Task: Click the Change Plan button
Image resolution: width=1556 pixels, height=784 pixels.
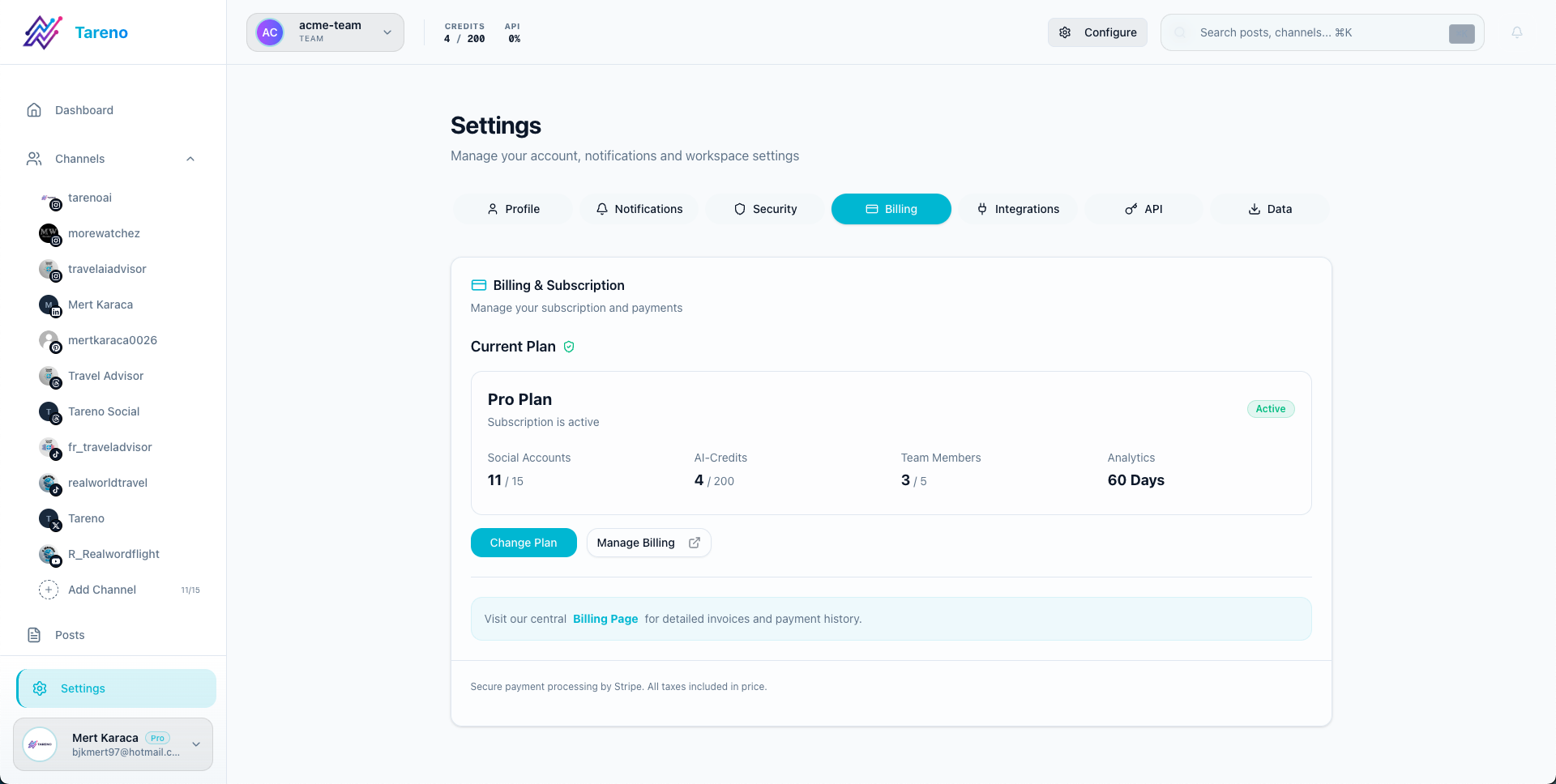Action: (x=524, y=543)
